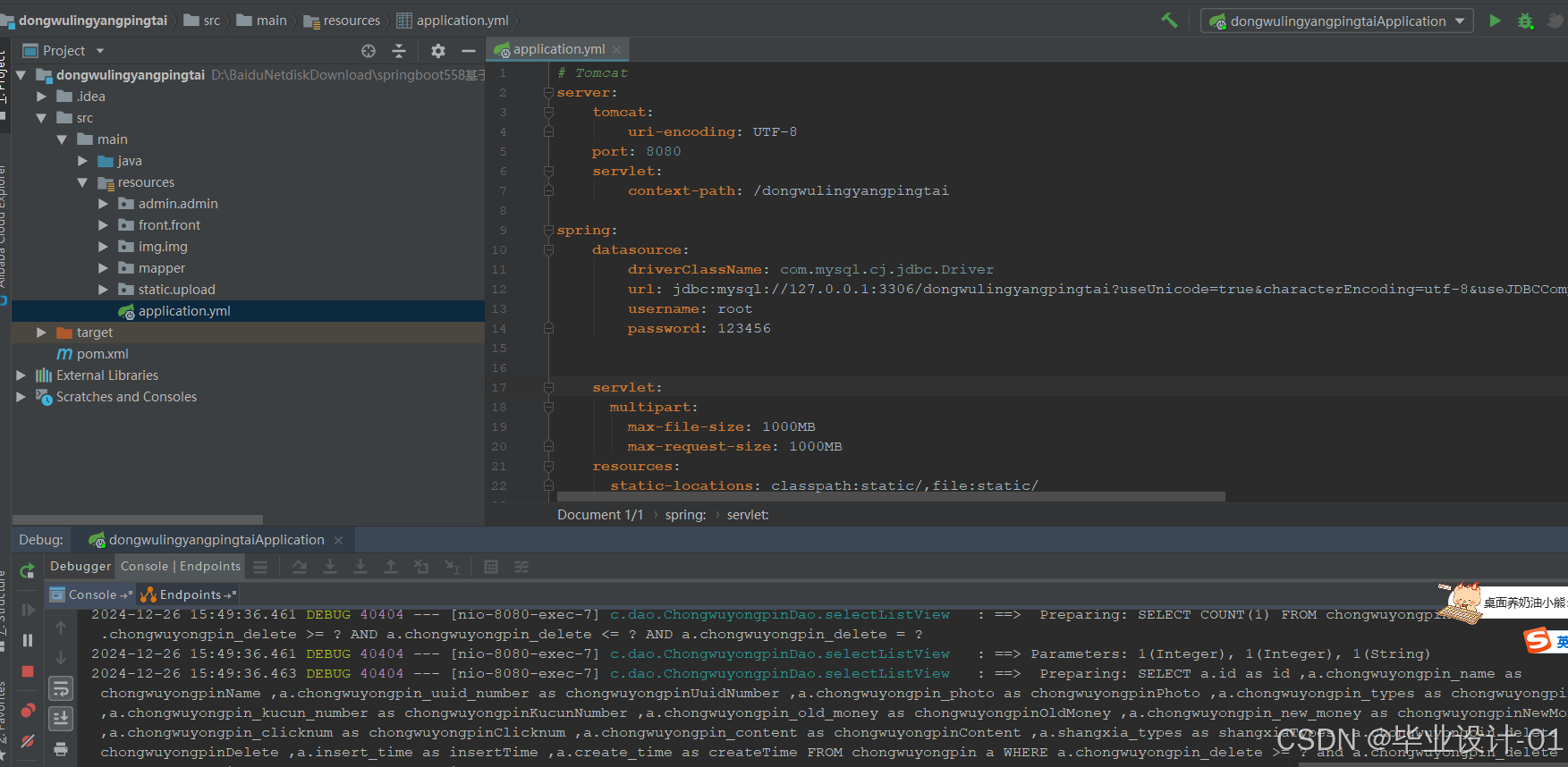Fold the spring block at line 9

548,231
